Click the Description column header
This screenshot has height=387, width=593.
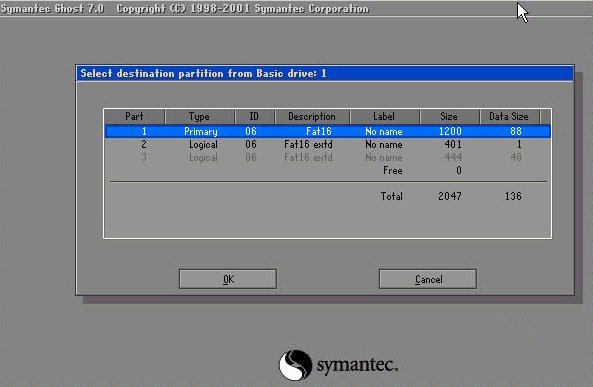click(312, 117)
